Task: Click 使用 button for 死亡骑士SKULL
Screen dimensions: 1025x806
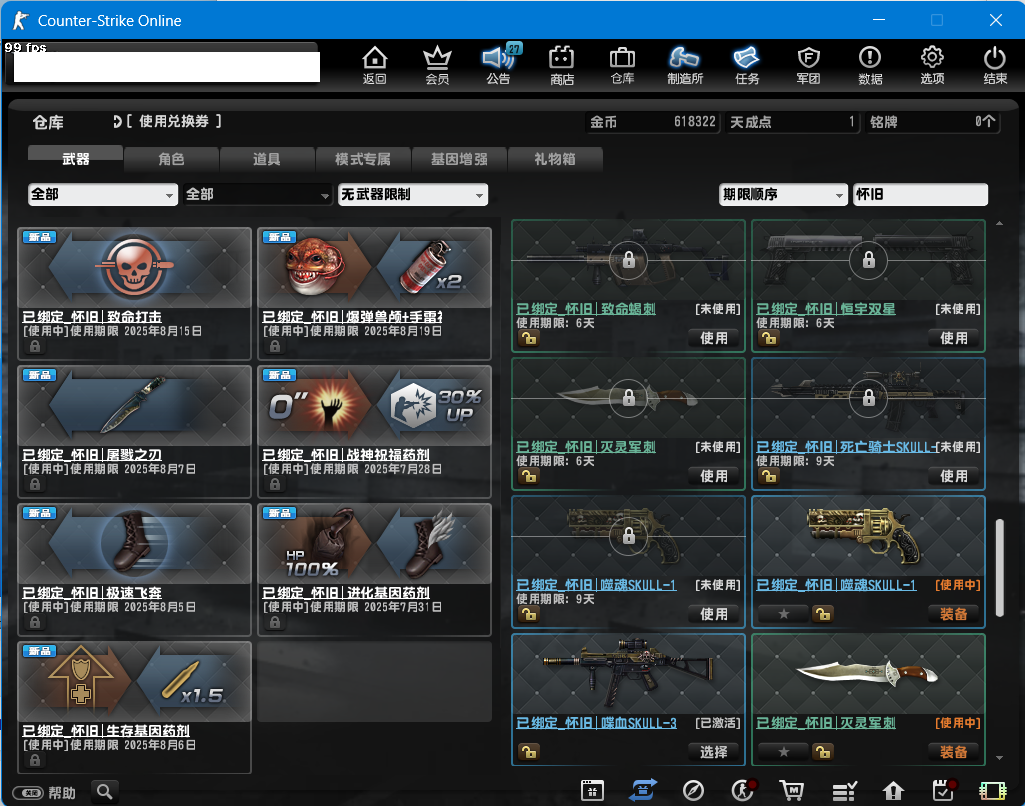Action: (x=953, y=476)
